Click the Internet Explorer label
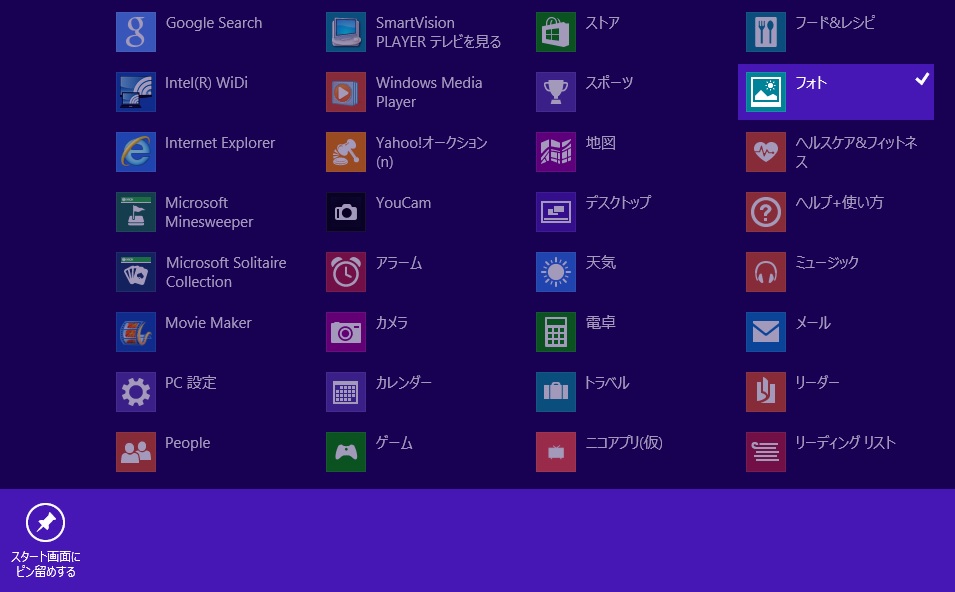The width and height of the screenshot is (955, 592). (x=220, y=143)
